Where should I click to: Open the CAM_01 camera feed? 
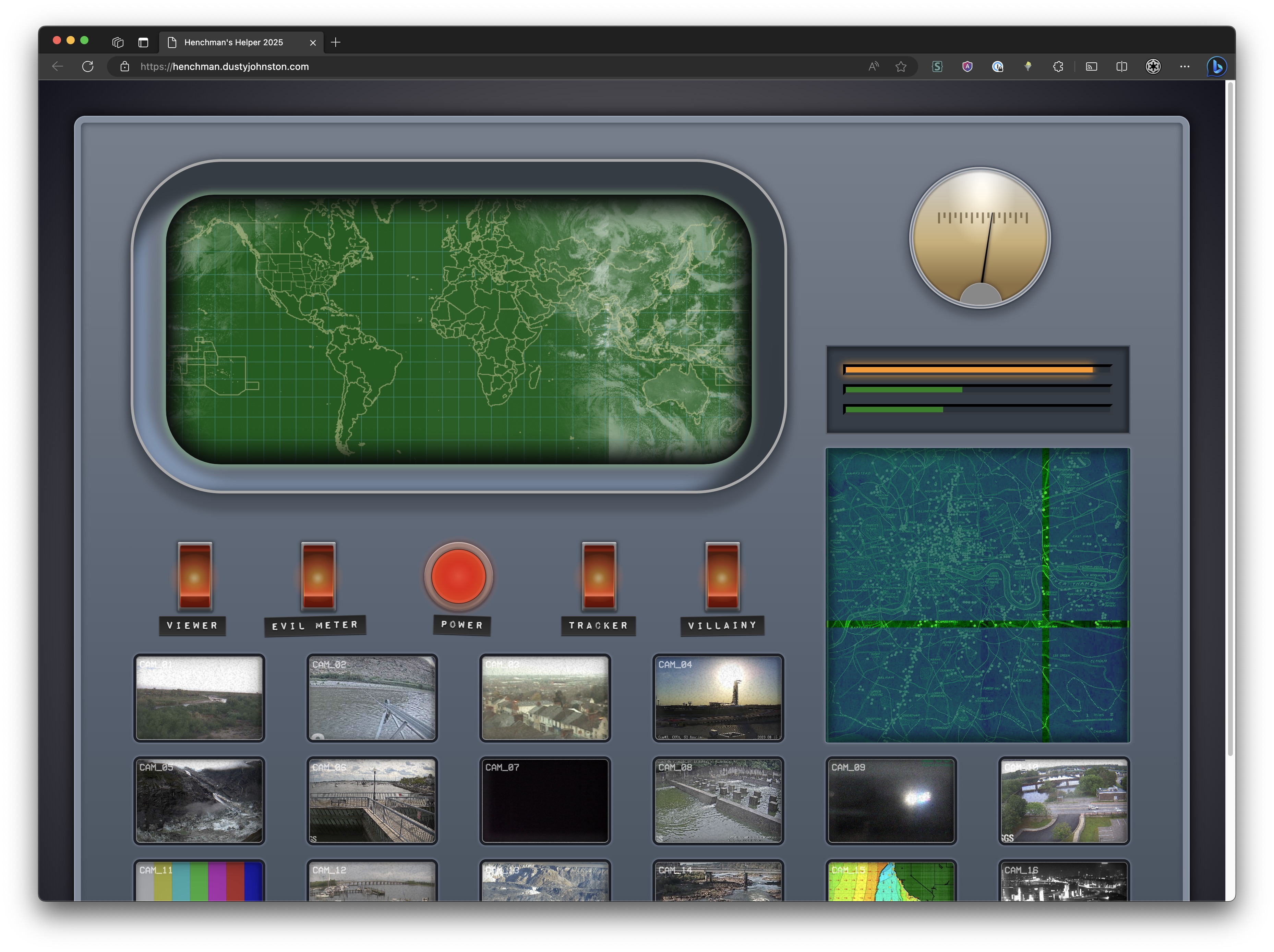point(199,698)
